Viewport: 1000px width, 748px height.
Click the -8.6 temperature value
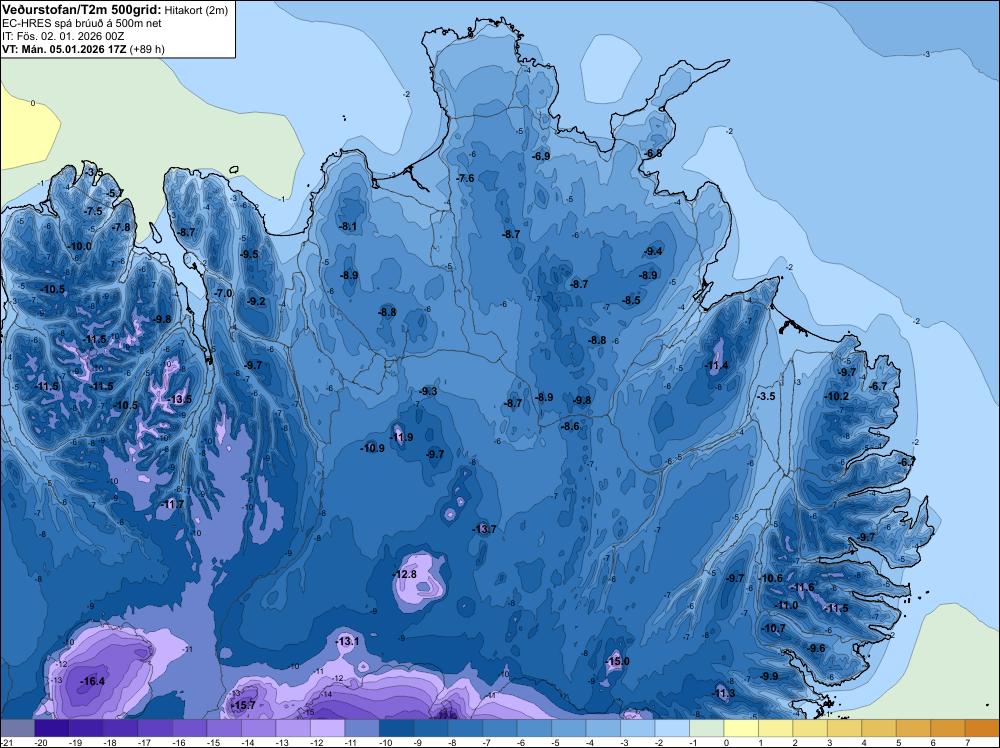[x=570, y=427]
